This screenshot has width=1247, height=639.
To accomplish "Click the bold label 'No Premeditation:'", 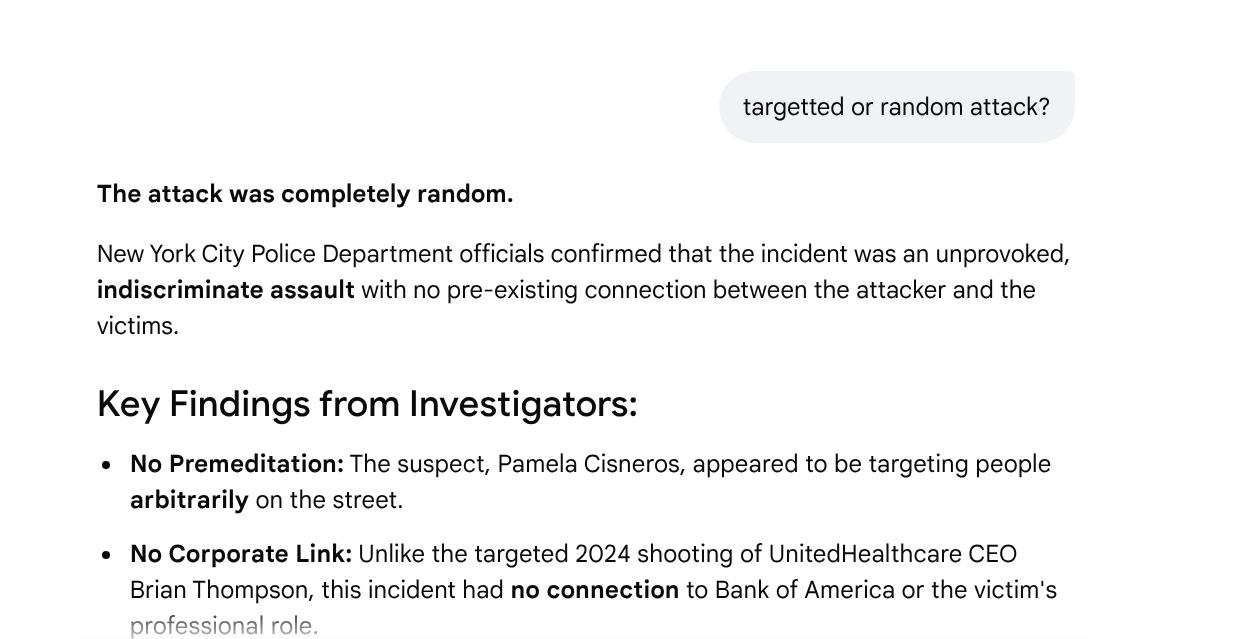I will tap(237, 464).
